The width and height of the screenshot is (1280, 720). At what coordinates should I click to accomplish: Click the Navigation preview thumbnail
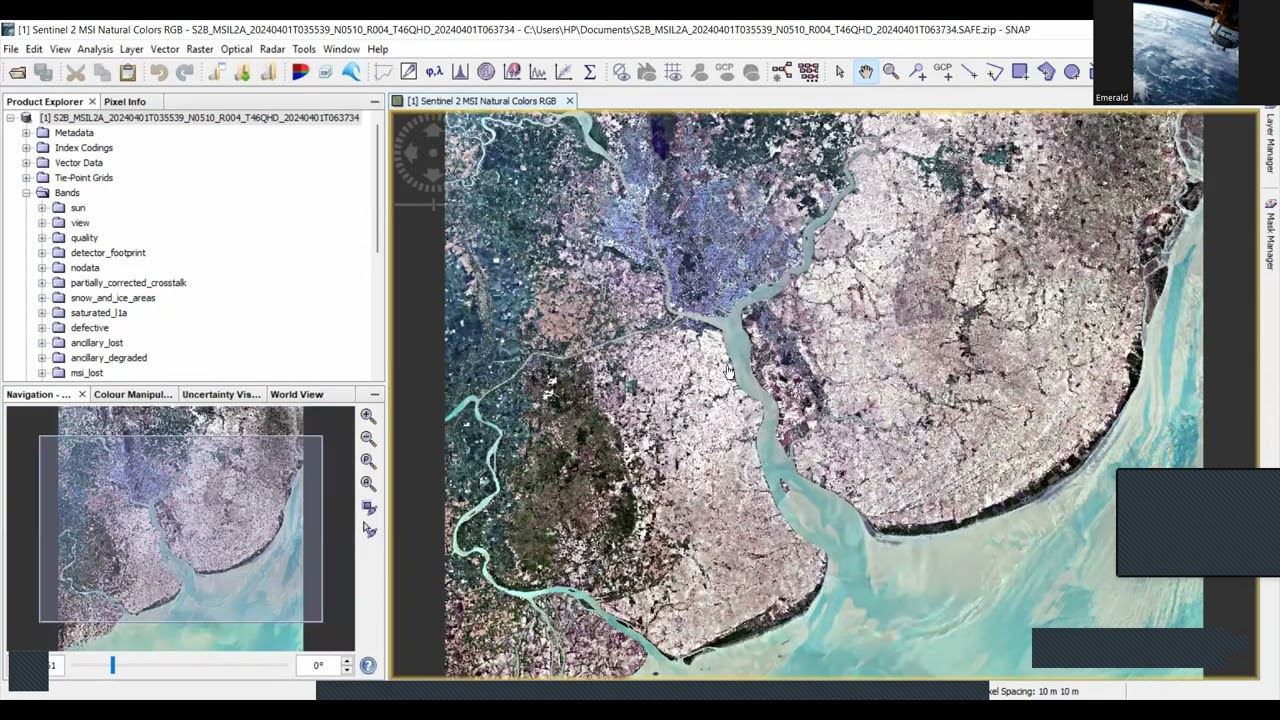[181, 529]
